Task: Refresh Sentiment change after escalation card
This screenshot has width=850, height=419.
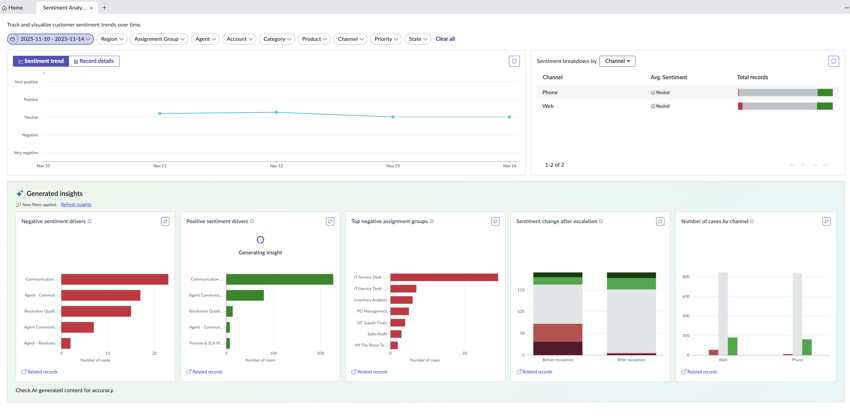Action: click(660, 221)
